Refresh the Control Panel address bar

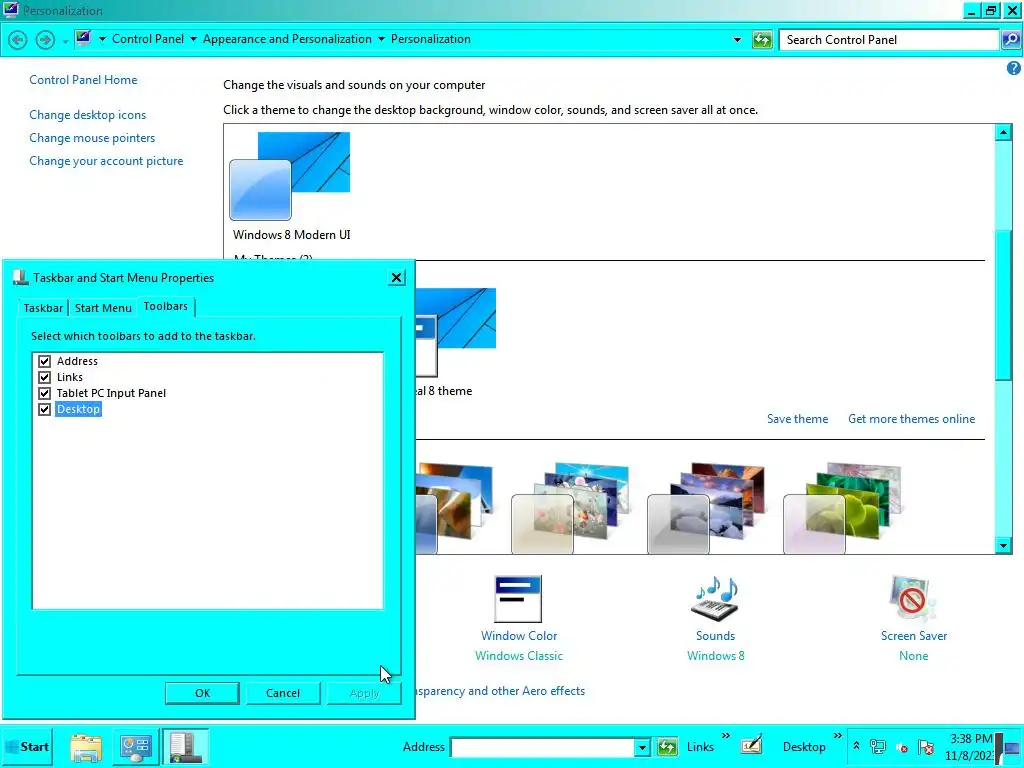point(761,40)
